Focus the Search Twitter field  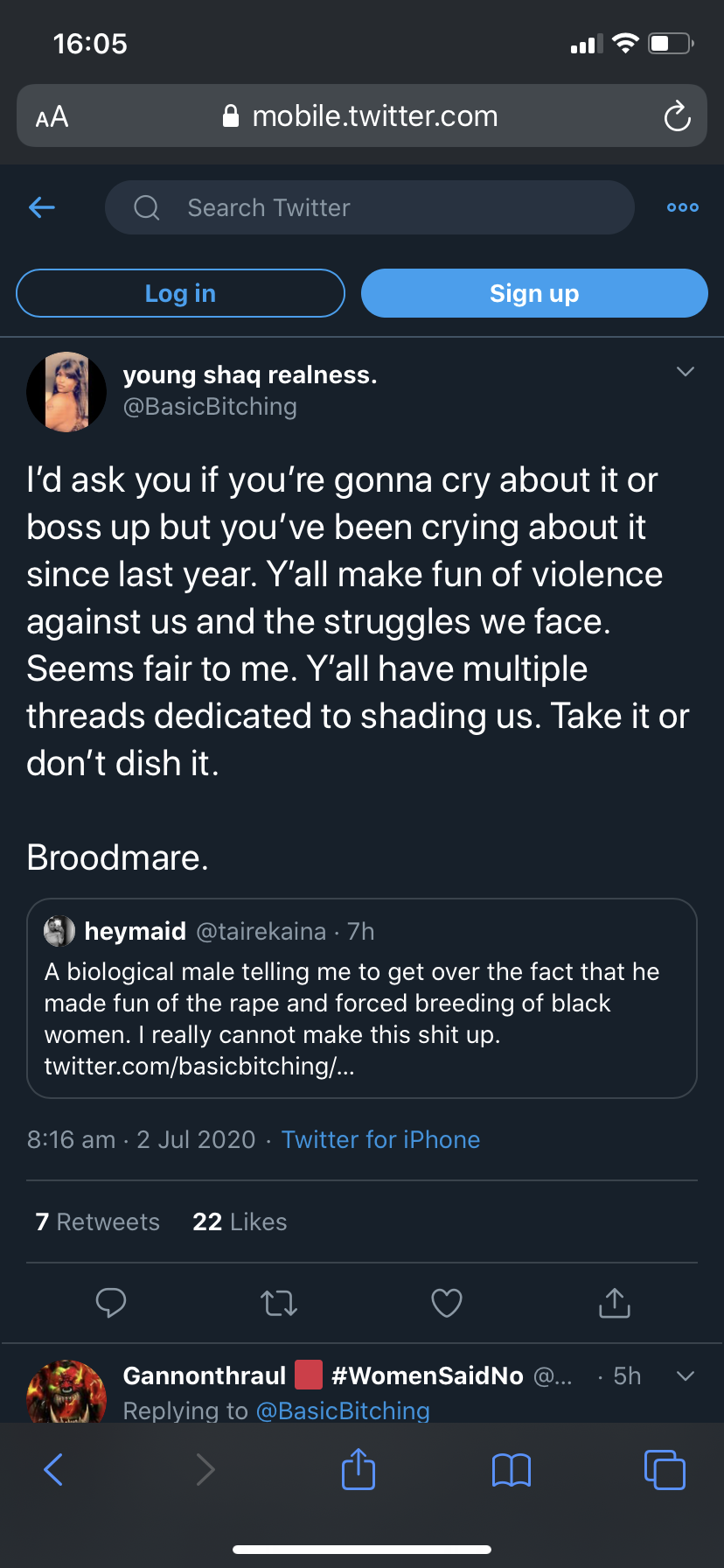click(369, 207)
